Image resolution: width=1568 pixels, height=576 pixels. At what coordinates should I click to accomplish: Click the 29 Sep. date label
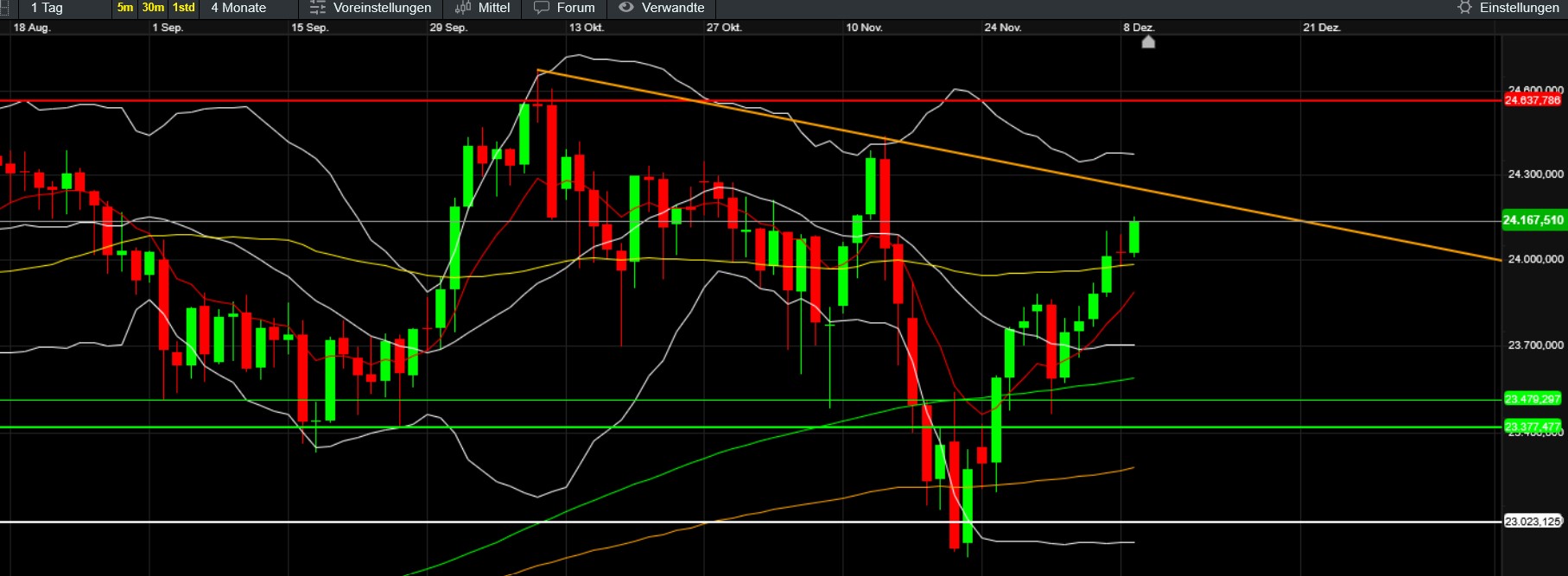coord(448,28)
